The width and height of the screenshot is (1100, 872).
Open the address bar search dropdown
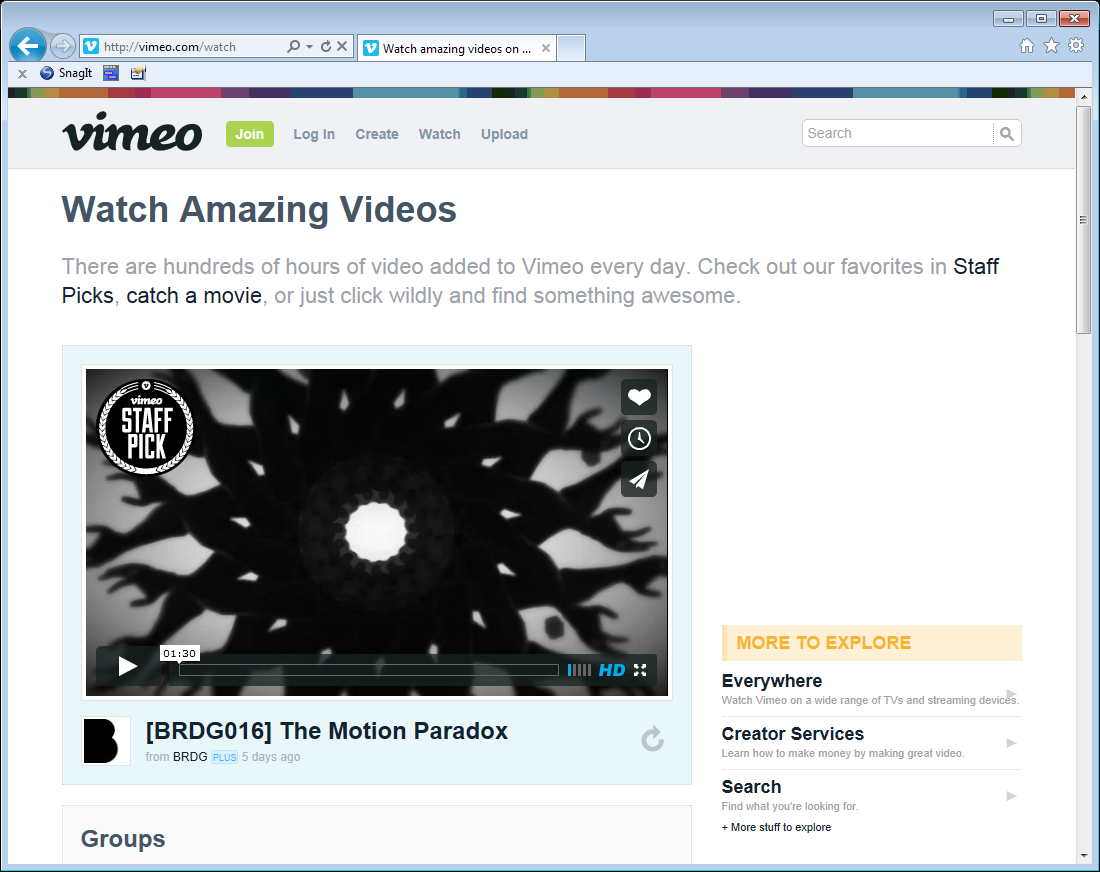(x=296, y=46)
